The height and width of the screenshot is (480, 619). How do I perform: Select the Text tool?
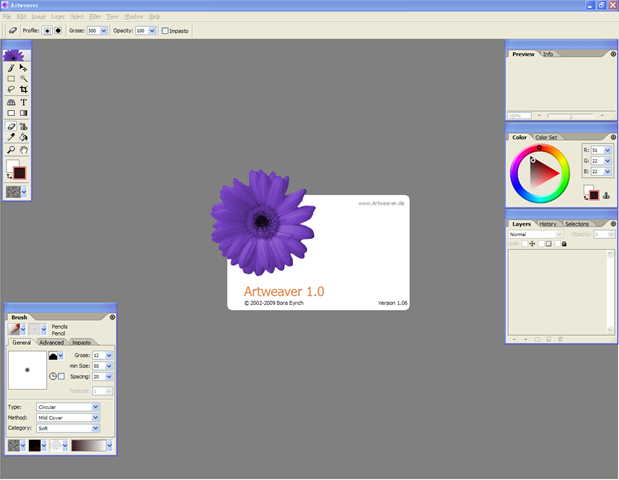click(24, 102)
